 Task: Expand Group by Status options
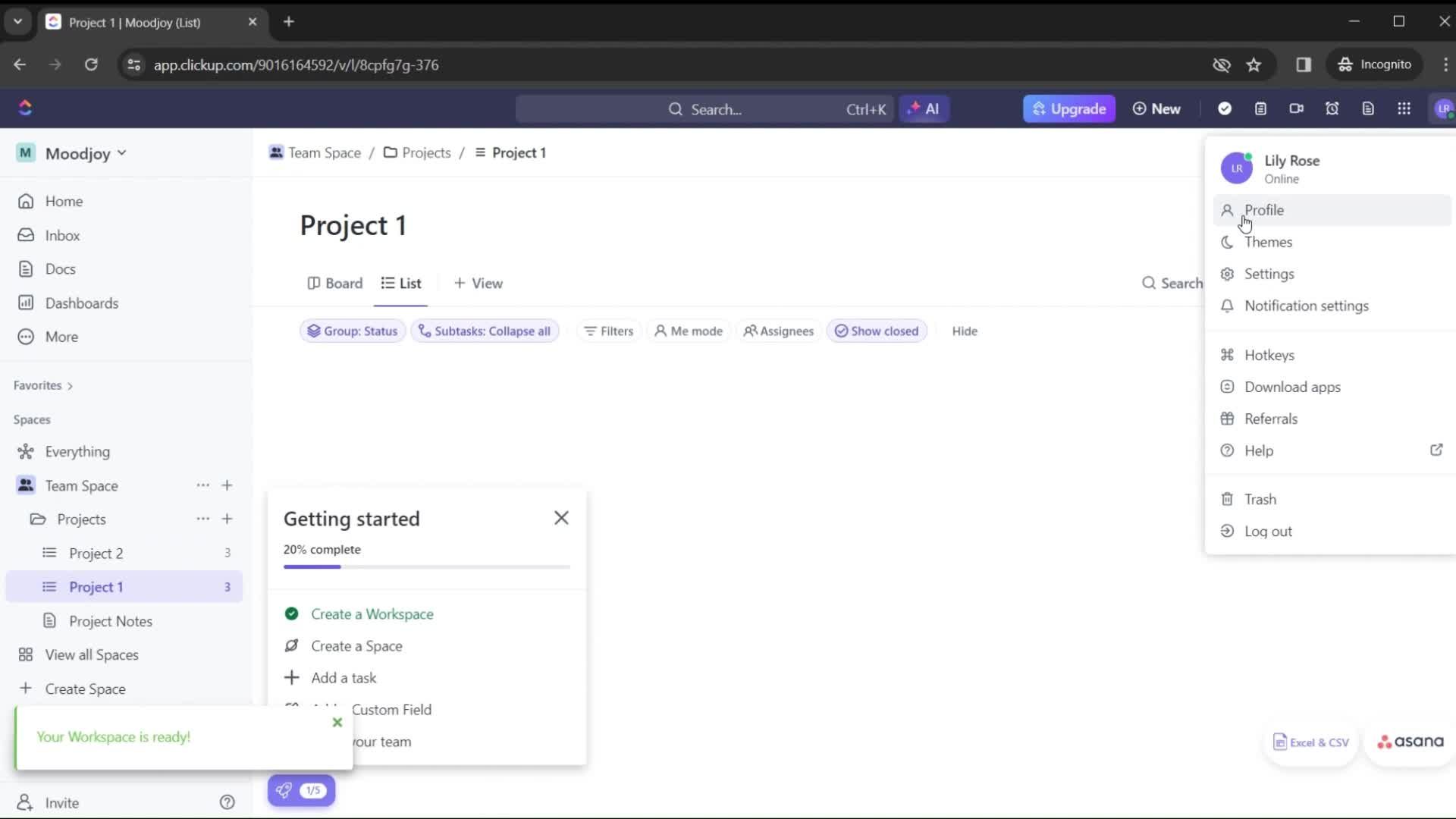point(352,331)
